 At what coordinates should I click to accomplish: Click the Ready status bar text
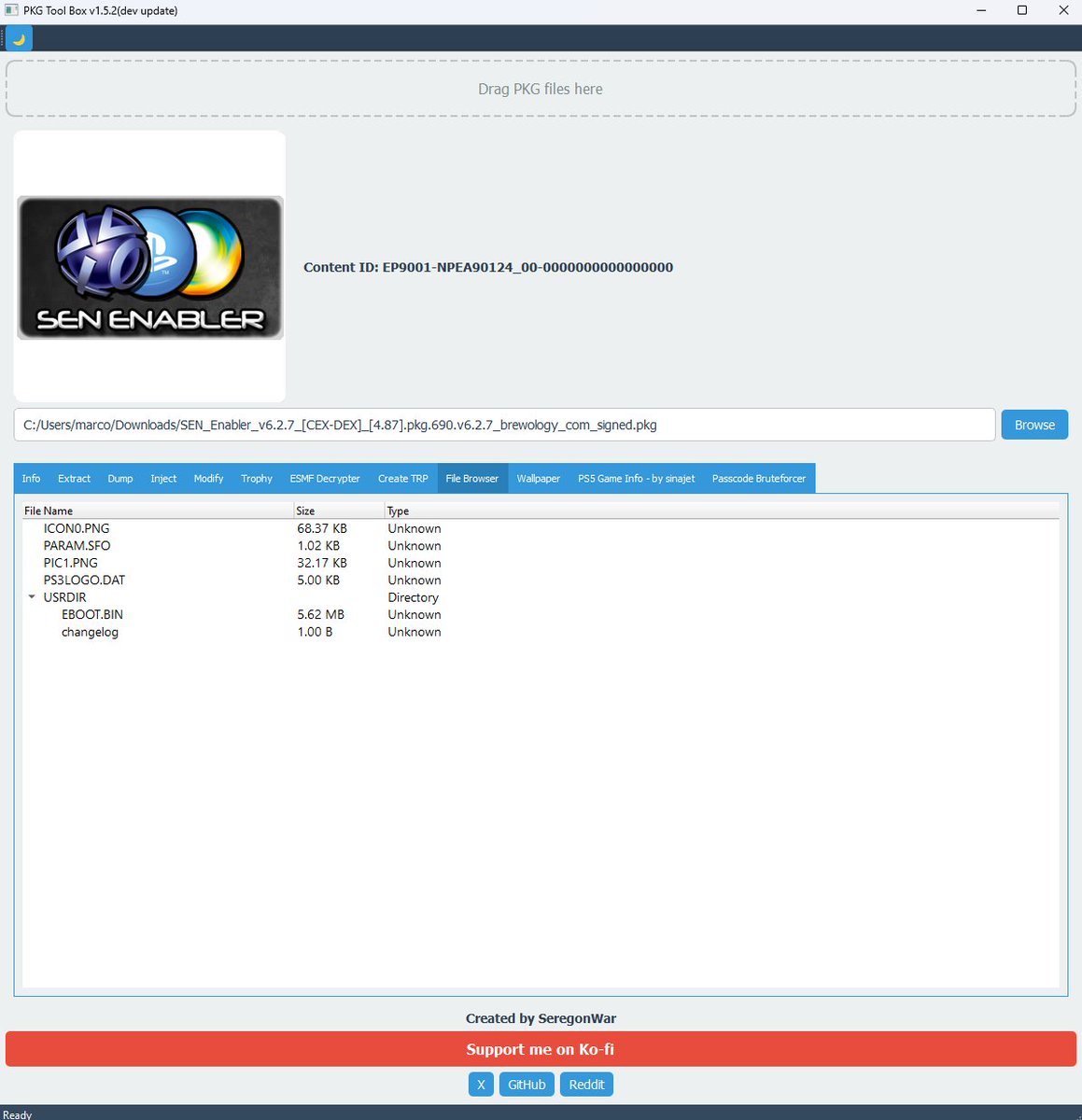(17, 1114)
